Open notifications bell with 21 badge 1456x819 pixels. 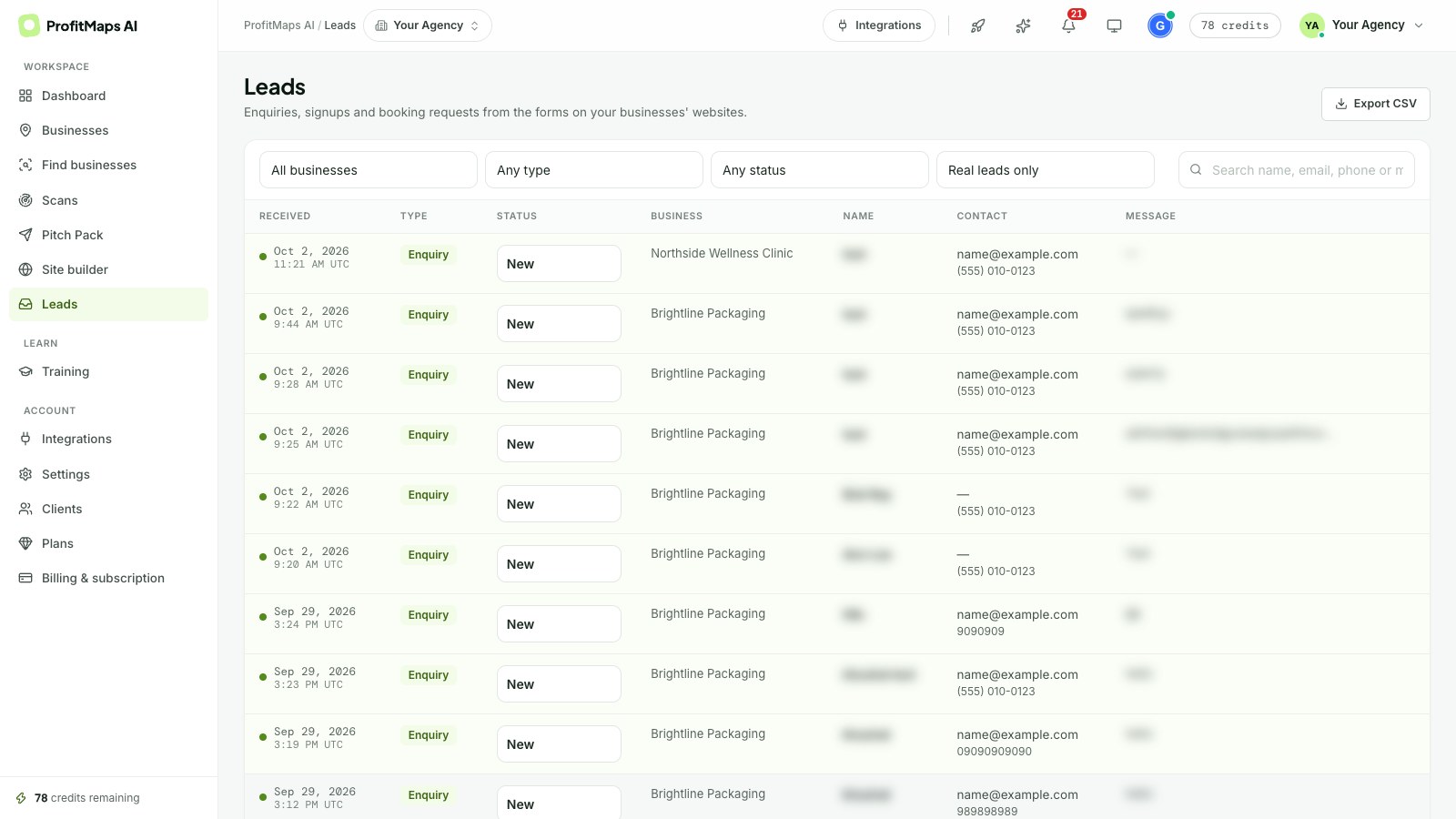tap(1069, 25)
